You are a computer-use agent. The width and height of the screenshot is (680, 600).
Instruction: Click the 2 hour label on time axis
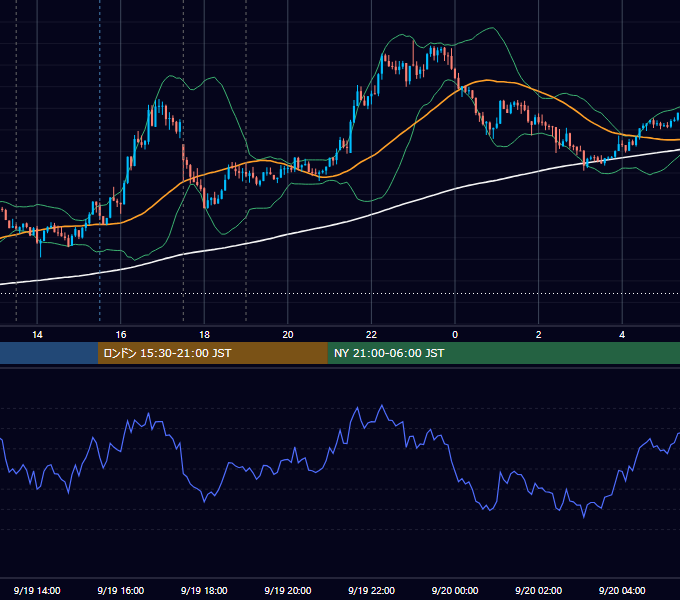point(539,335)
